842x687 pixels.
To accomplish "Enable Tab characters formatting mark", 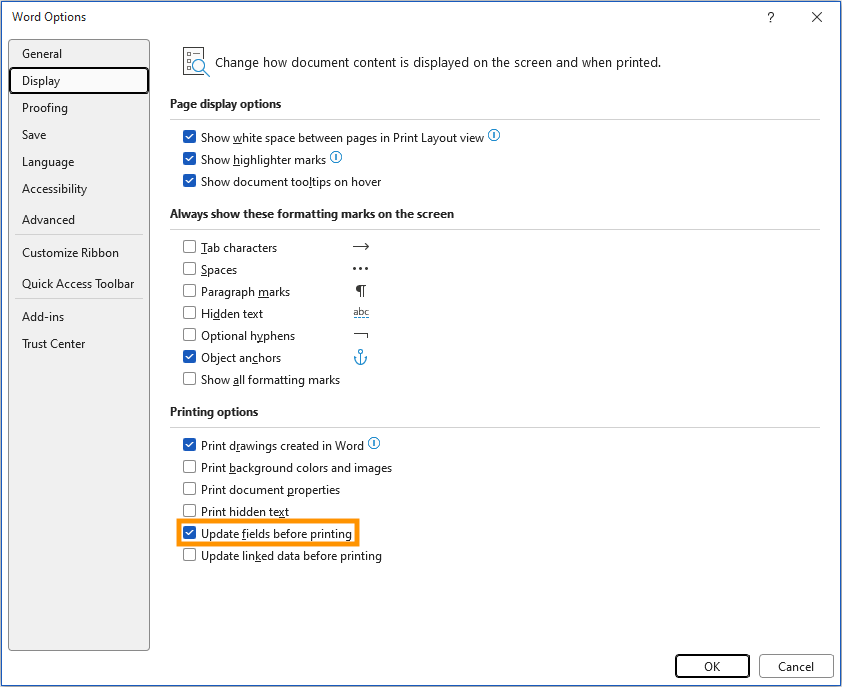I will click(x=189, y=247).
